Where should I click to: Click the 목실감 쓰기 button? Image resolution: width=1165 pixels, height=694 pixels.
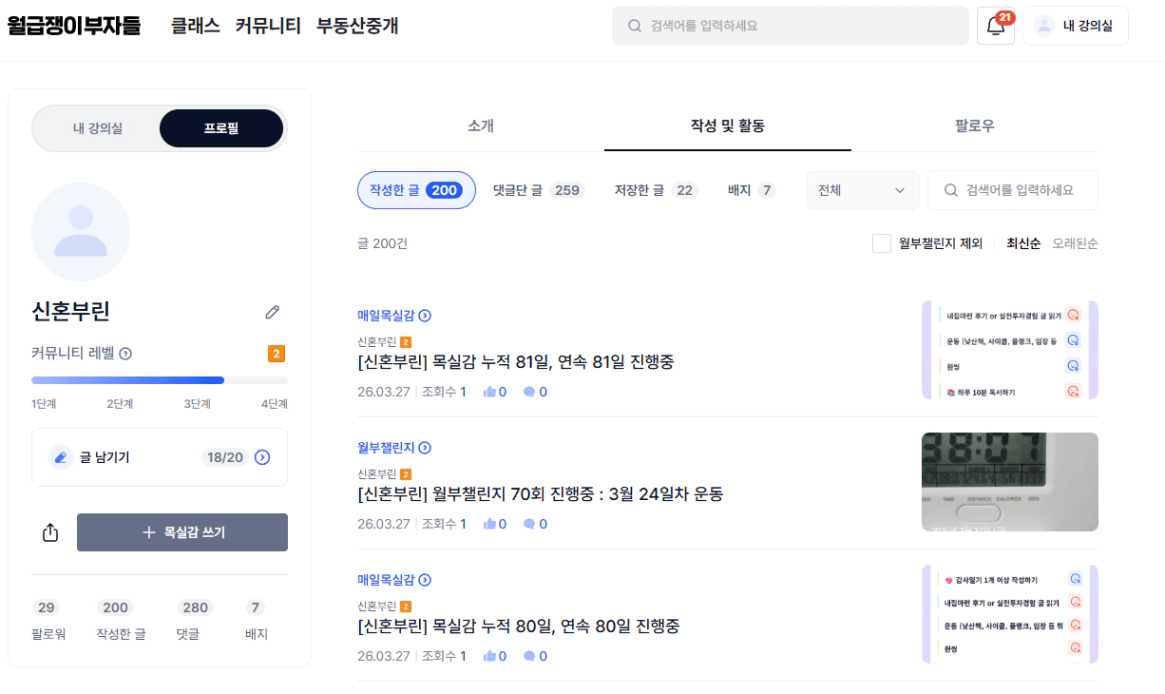(x=182, y=533)
